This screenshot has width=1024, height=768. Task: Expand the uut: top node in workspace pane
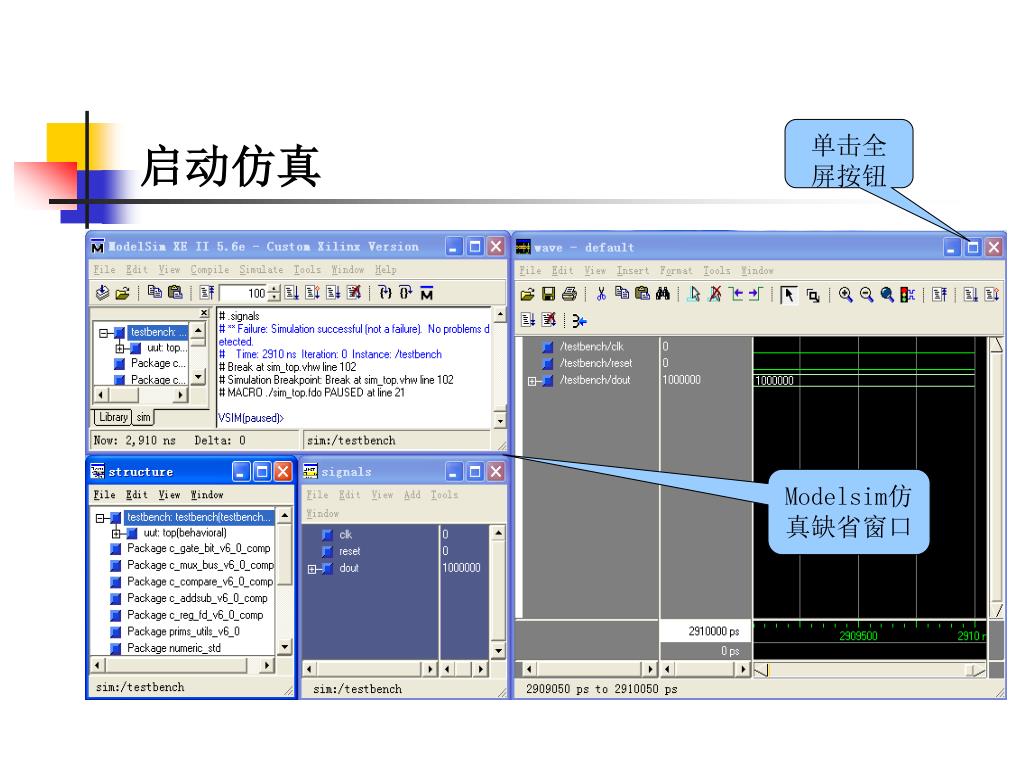click(120, 349)
